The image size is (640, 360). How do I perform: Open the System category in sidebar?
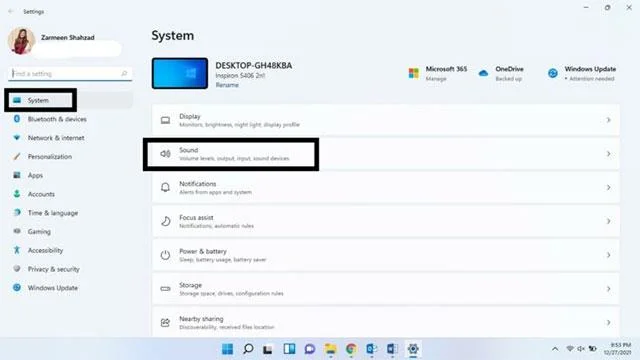click(x=70, y=100)
